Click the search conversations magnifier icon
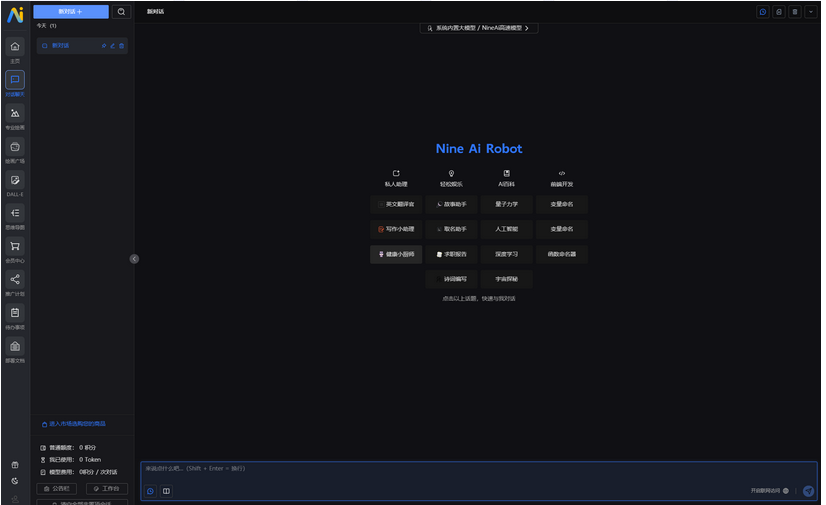The height and width of the screenshot is (505, 826). (x=121, y=12)
